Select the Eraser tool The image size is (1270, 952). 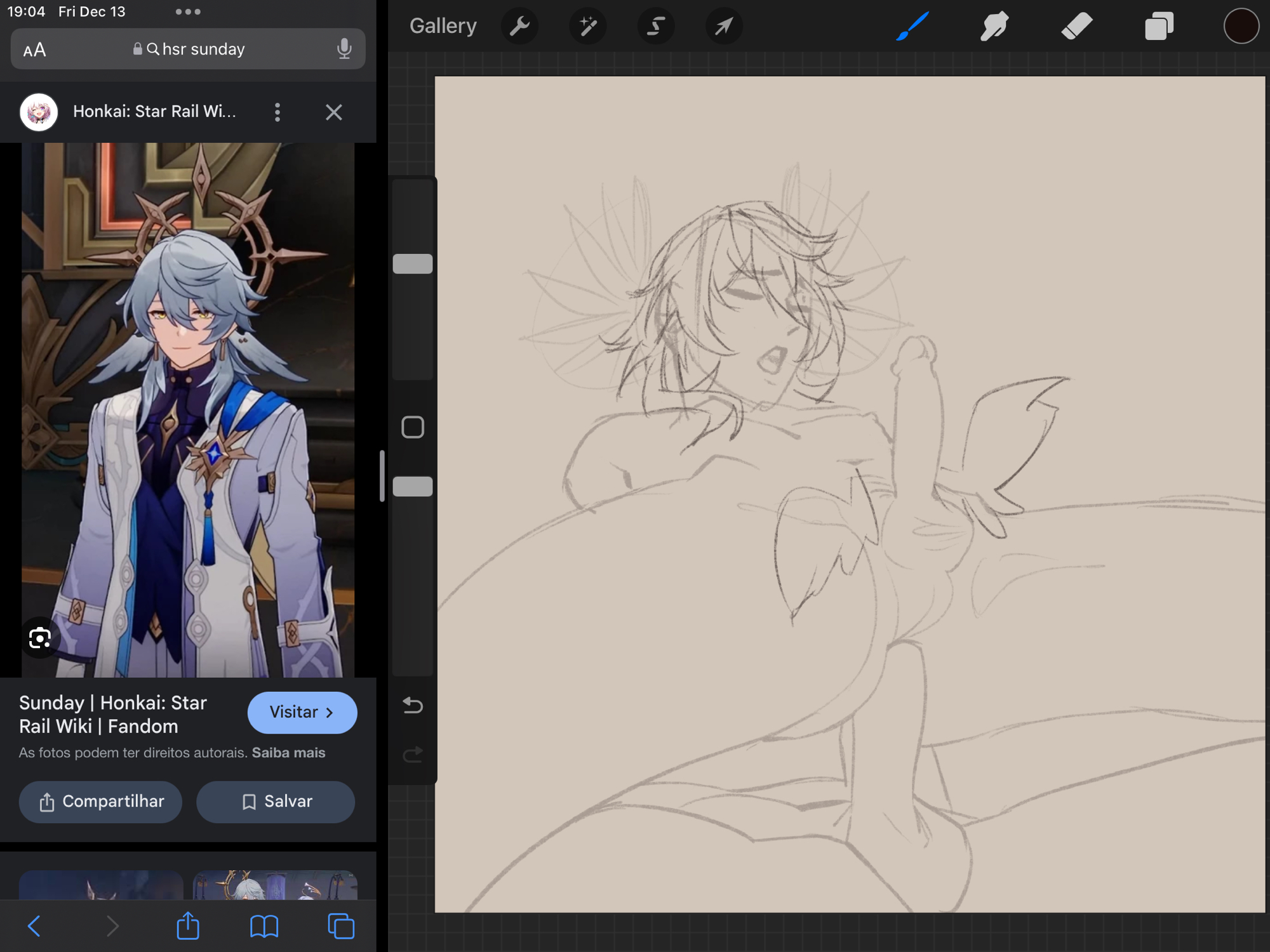1076,26
